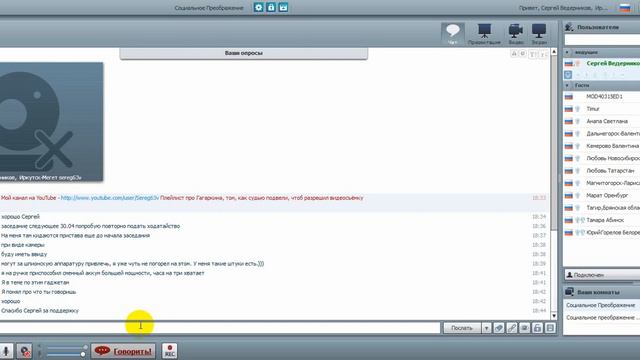This screenshot has width=640, height=360.
Task: Click microphone icon beside Timur
Action: pyautogui.click(x=578, y=109)
